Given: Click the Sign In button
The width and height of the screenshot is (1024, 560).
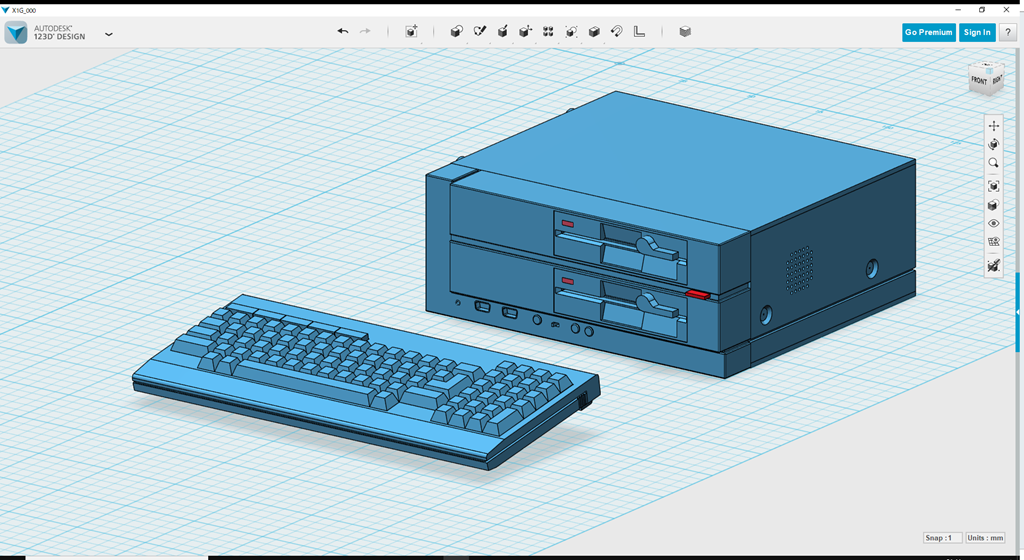Looking at the screenshot, I should coord(976,32).
